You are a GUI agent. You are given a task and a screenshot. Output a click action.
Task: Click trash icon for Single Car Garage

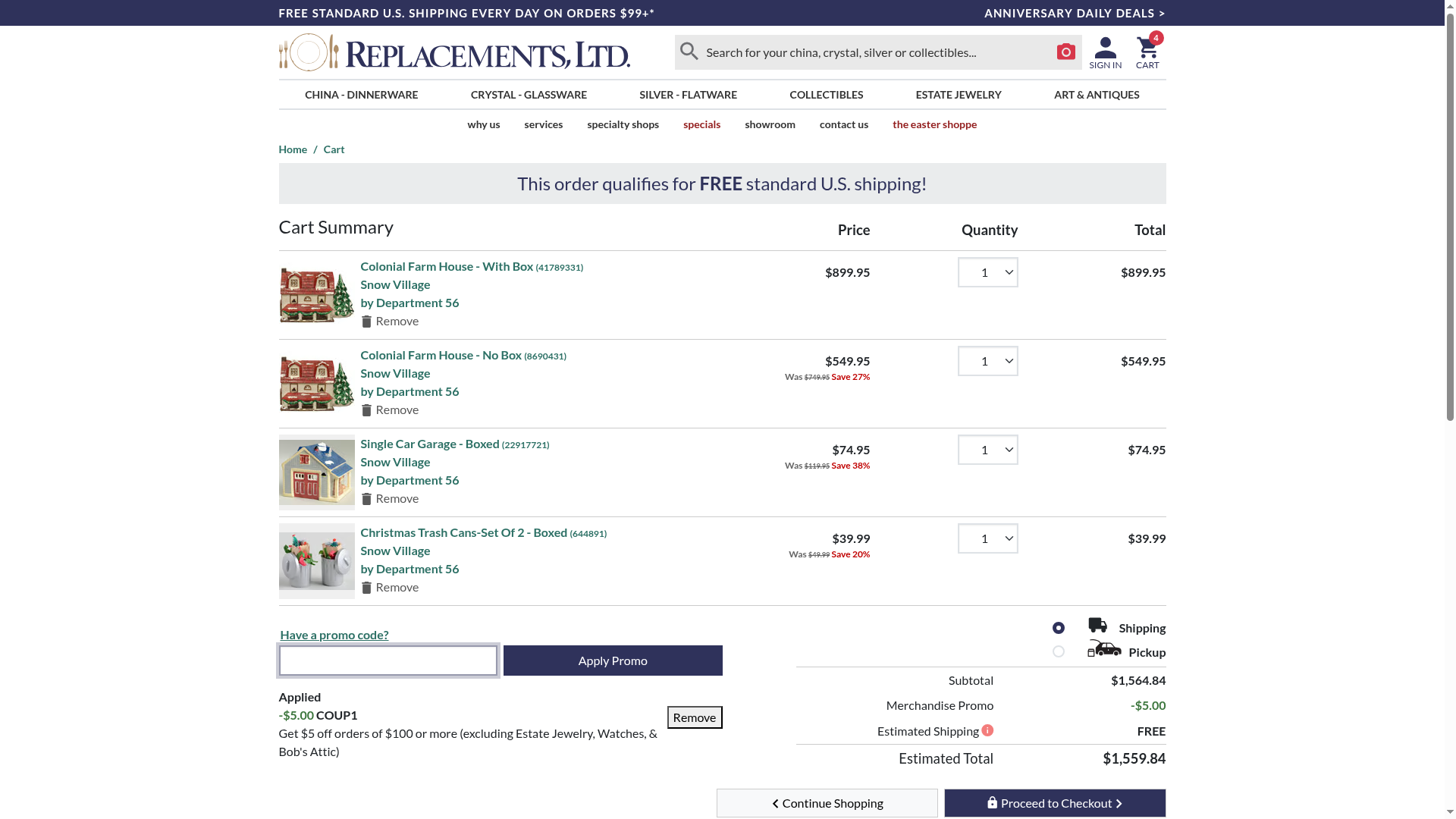[366, 499]
